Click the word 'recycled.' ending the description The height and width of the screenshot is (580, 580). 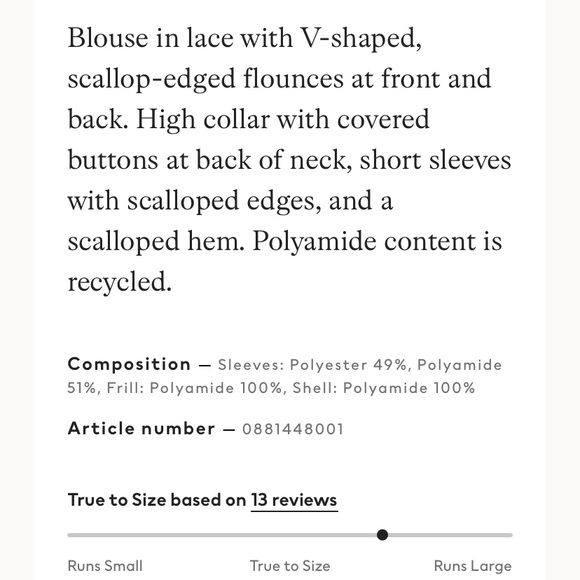pos(120,282)
